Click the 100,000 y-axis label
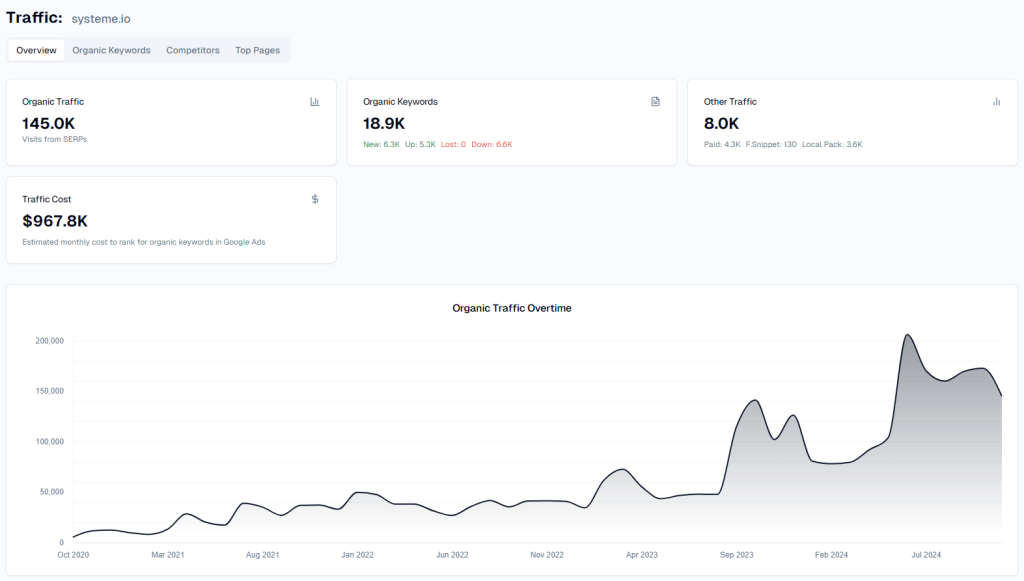 click(x=50, y=442)
